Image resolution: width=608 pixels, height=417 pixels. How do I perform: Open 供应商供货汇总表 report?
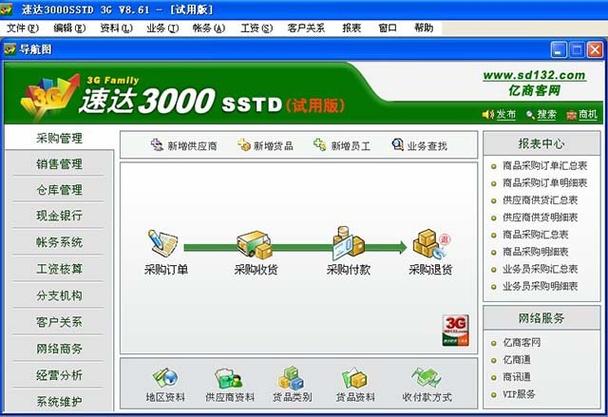click(540, 200)
